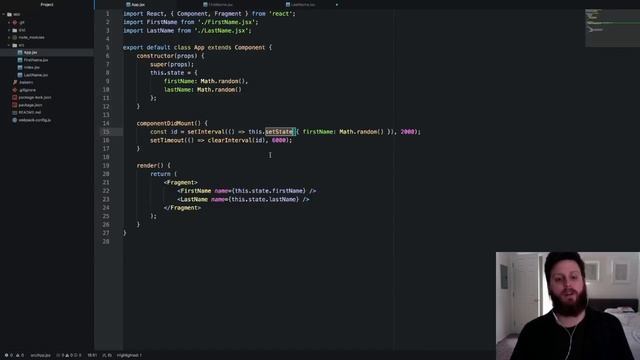Open LastName.jsx from the project tree
Image resolution: width=640 pixels, height=360 pixels.
[x=36, y=75]
